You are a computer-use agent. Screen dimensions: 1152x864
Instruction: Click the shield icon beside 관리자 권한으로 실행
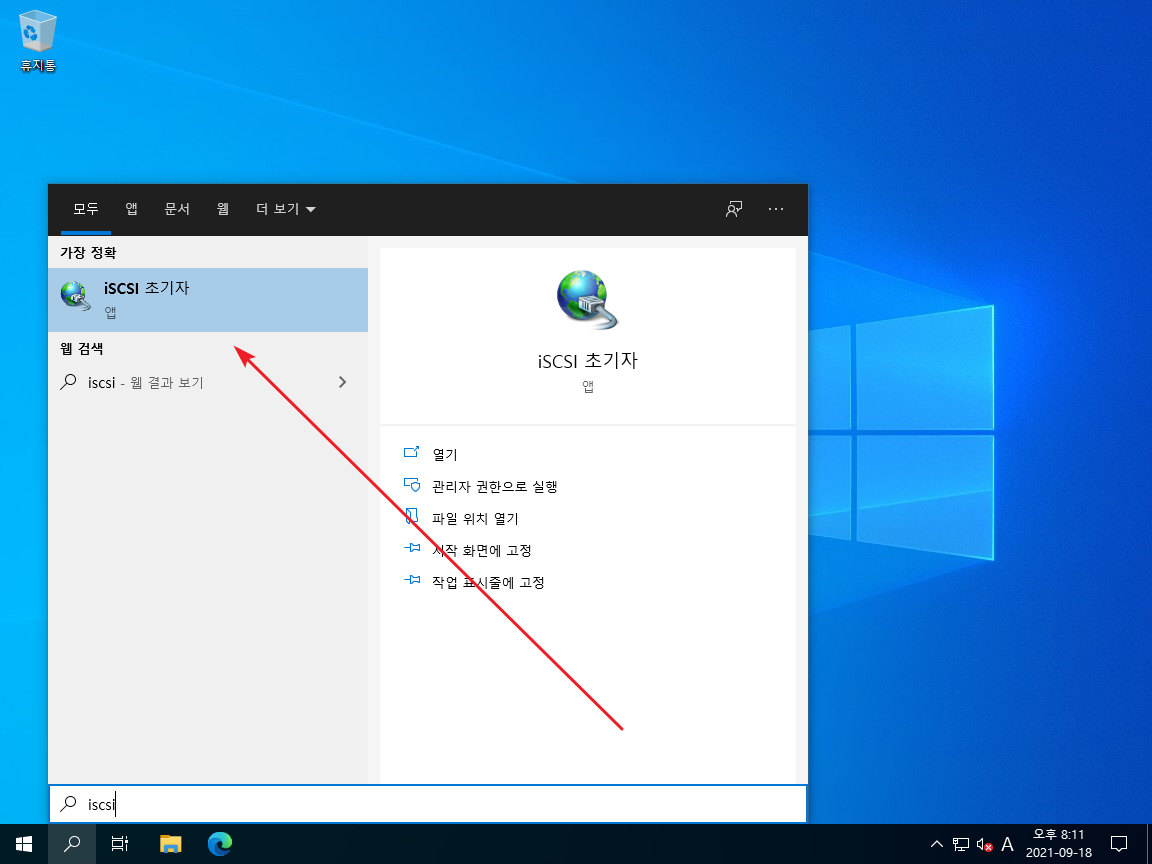pos(411,485)
